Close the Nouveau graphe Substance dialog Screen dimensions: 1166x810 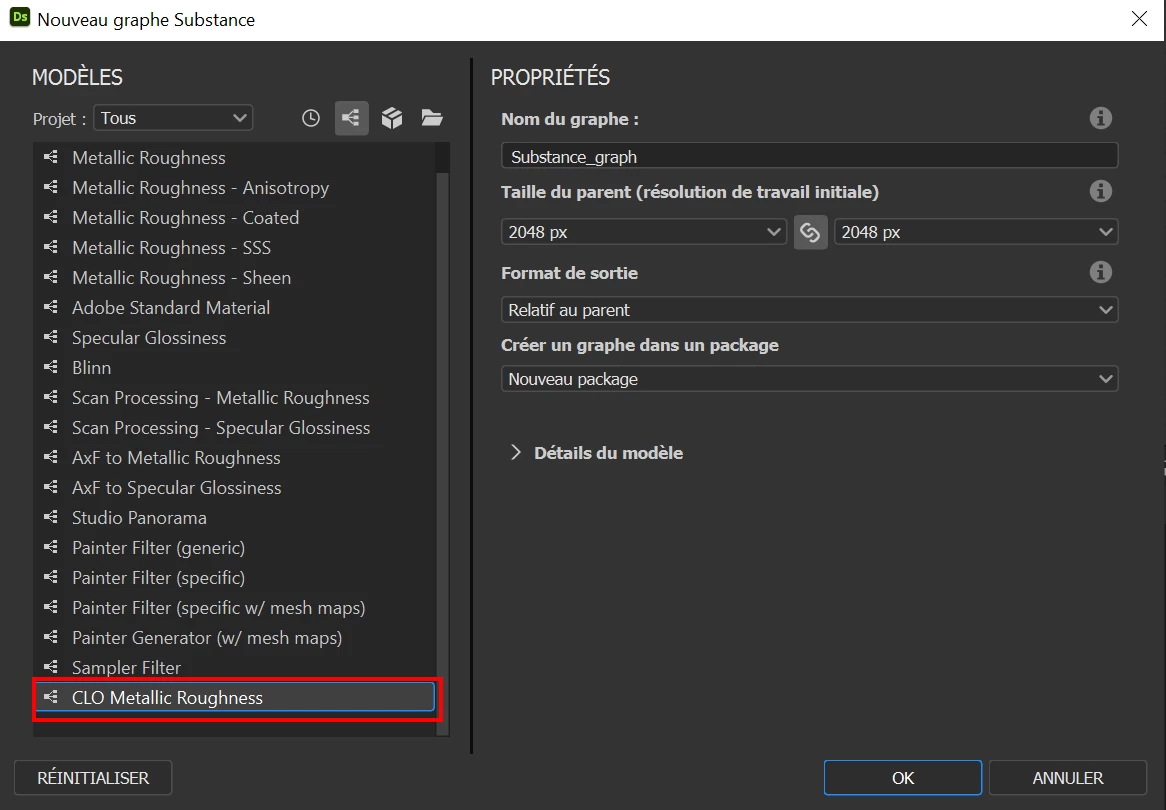[1139, 19]
